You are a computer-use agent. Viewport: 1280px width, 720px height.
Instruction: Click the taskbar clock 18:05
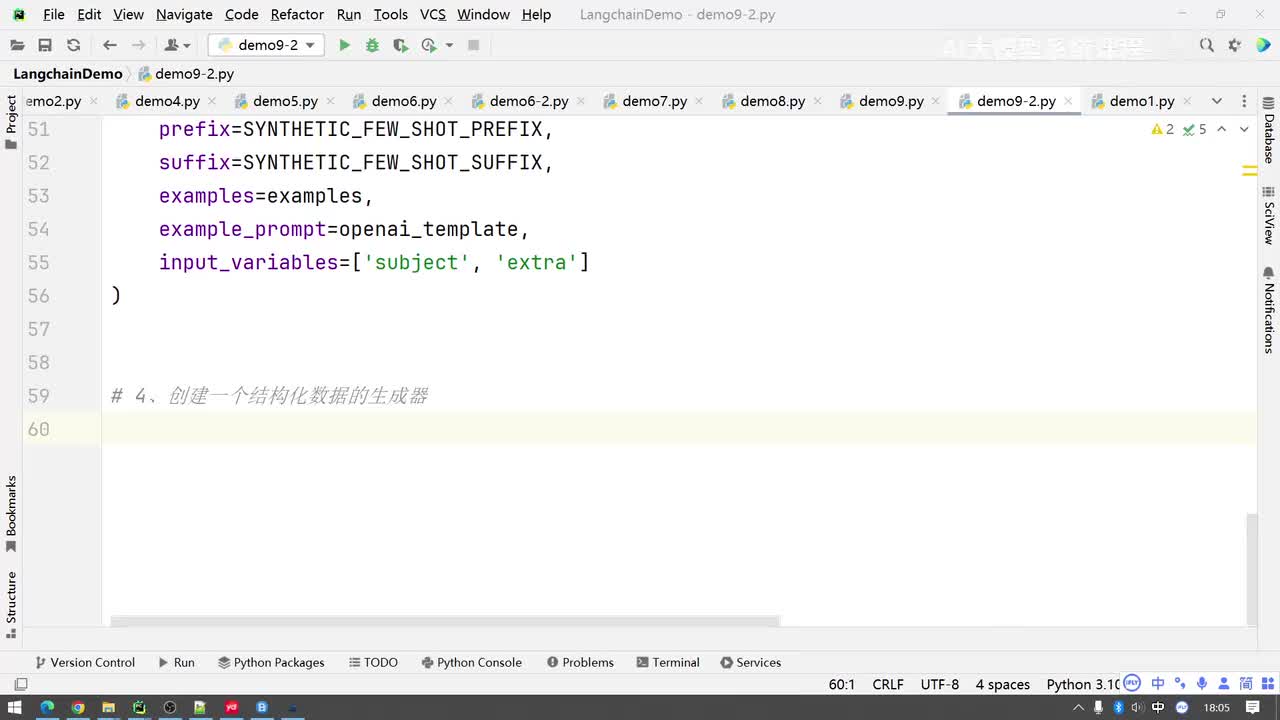1217,707
